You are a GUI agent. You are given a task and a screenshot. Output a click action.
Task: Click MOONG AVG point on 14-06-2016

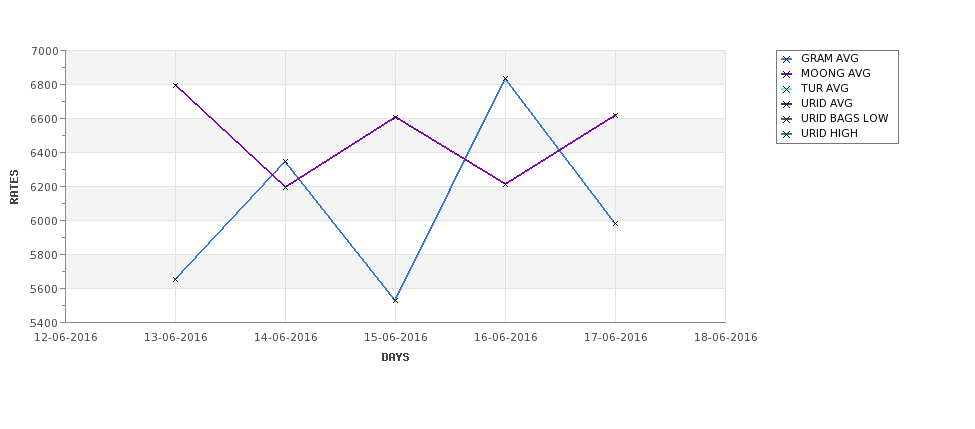click(x=285, y=187)
